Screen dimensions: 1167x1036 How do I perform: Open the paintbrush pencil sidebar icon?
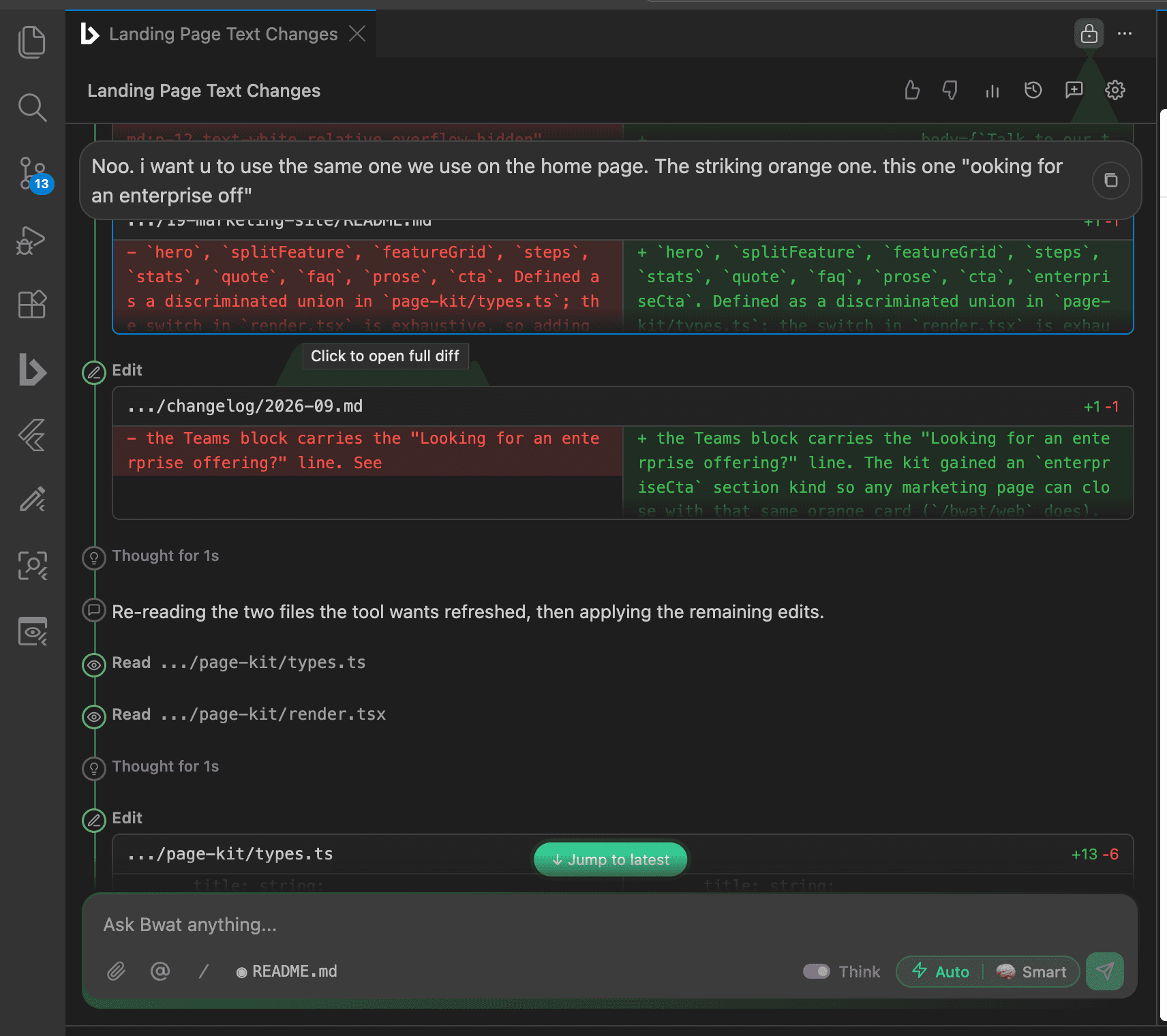32,500
